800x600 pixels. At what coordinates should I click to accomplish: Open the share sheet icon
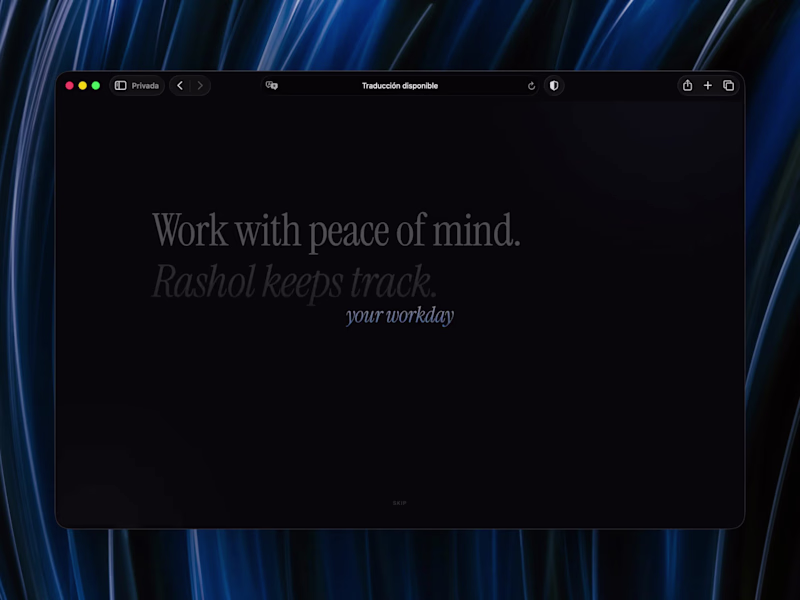coord(687,85)
